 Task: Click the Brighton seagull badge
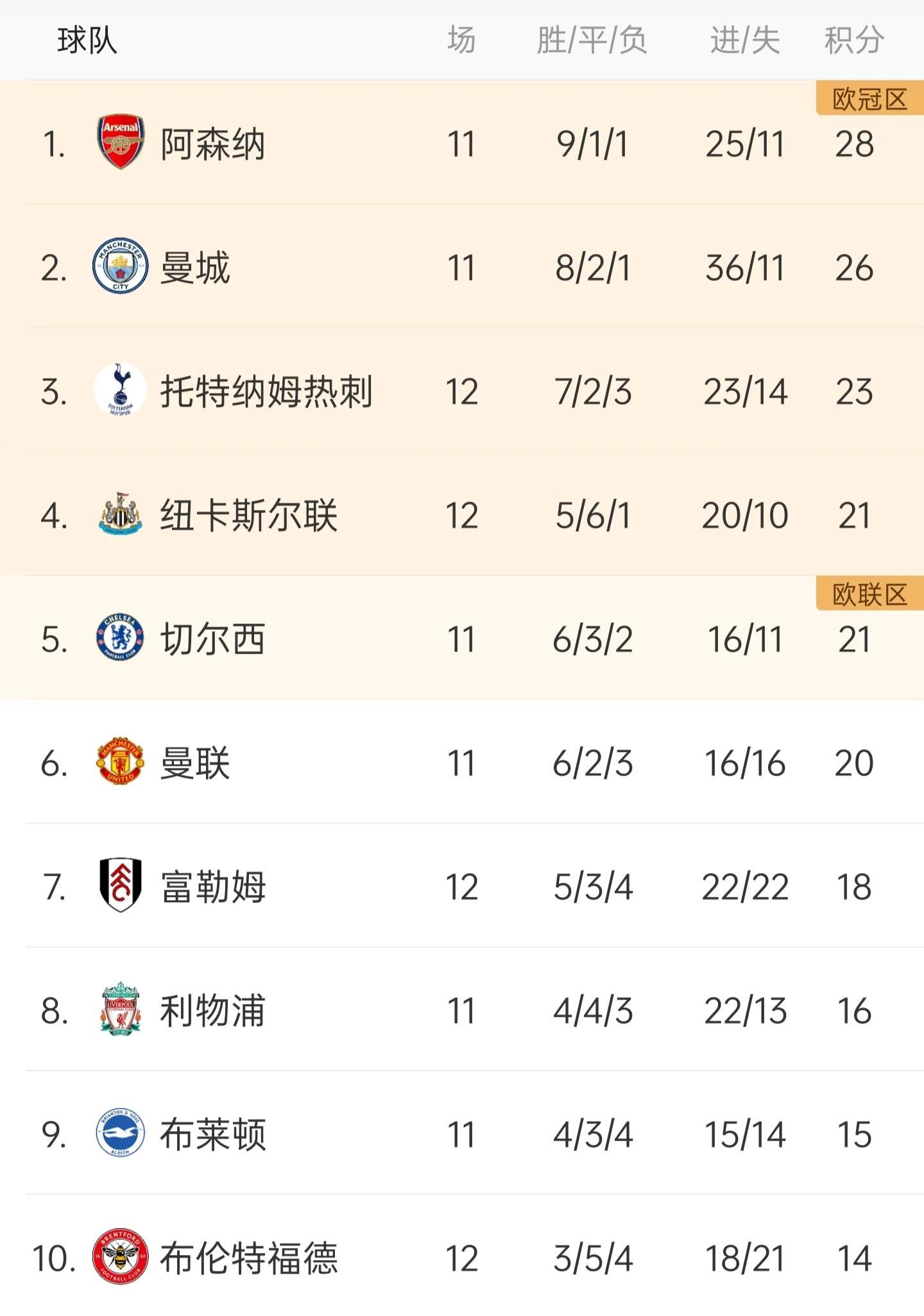click(x=121, y=1133)
